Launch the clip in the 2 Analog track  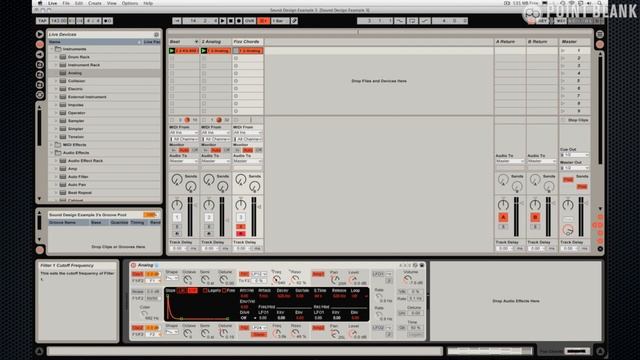[204, 51]
